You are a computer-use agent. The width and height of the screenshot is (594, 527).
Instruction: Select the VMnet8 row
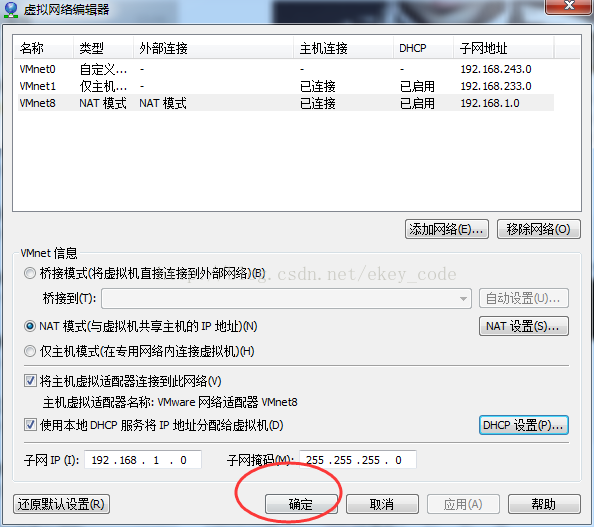(286, 103)
